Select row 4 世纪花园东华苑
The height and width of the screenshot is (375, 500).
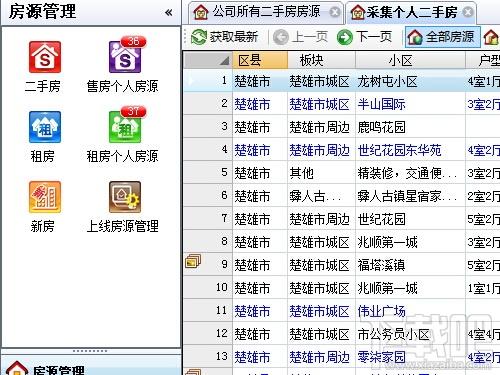coord(410,150)
